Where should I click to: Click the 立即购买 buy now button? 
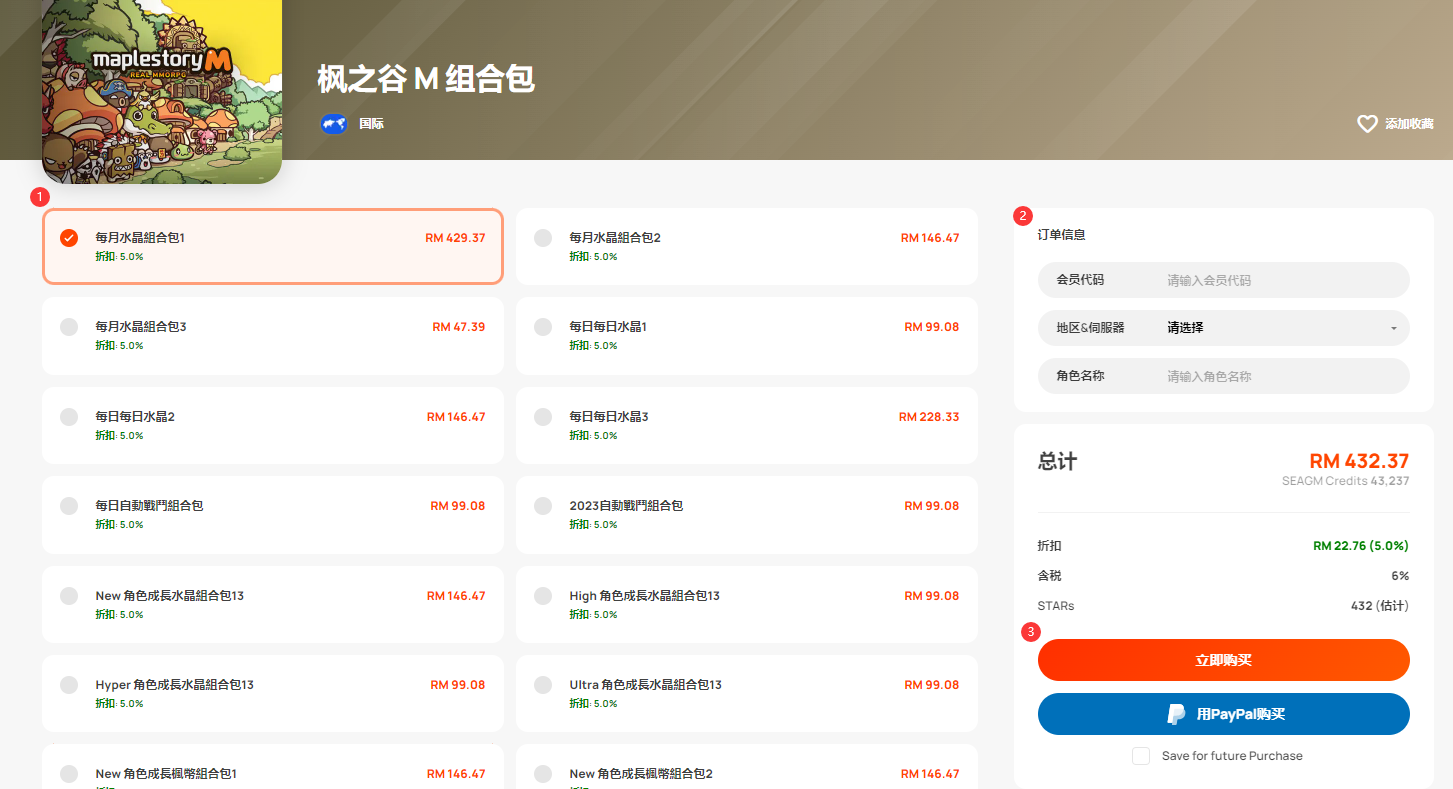[x=1224, y=660]
